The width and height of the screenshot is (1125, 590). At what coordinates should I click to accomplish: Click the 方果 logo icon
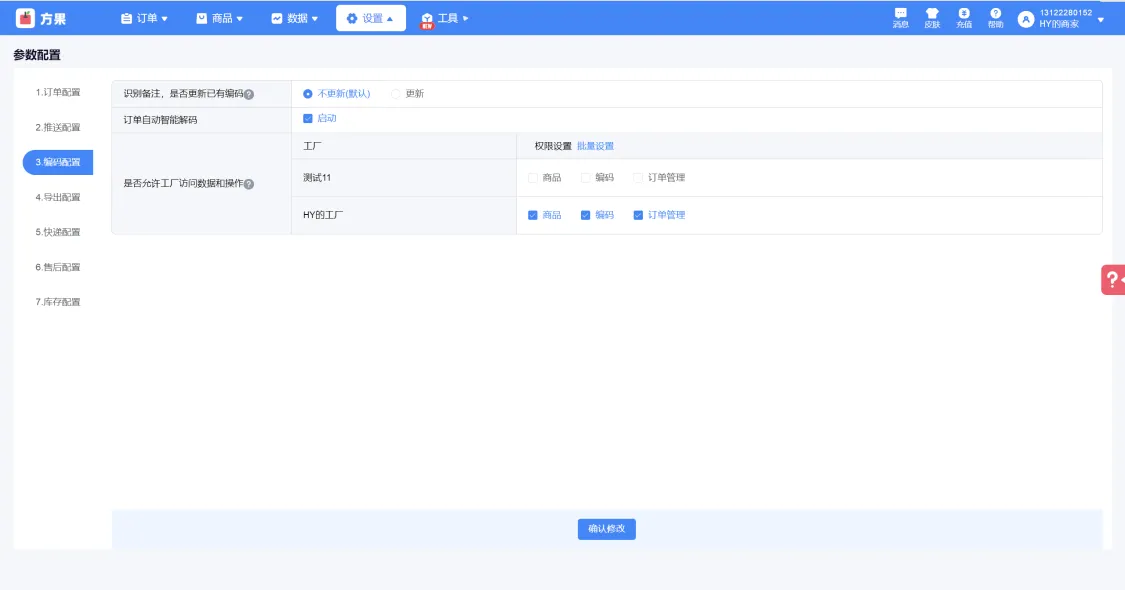pos(26,18)
